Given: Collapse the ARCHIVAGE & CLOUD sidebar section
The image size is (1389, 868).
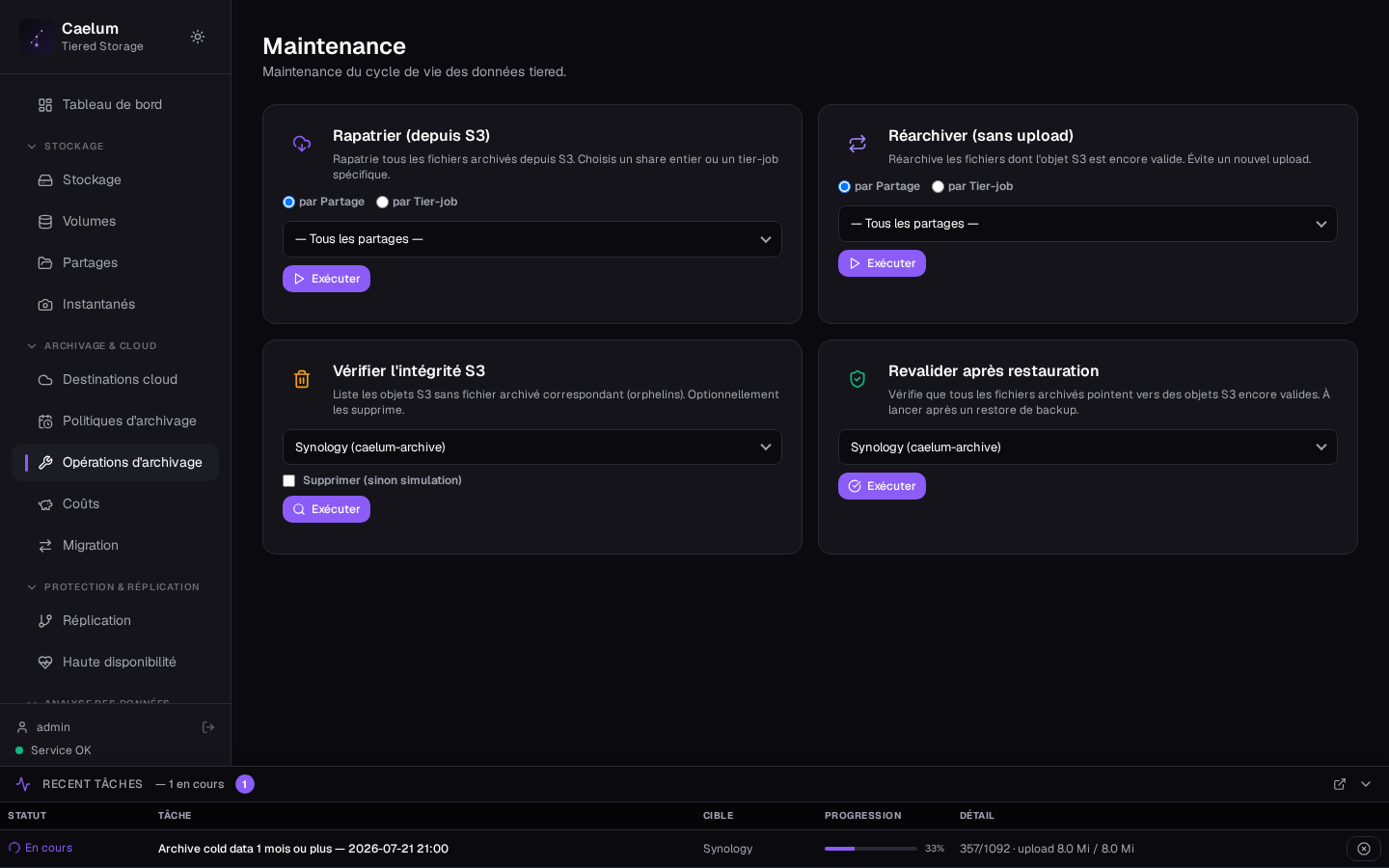Looking at the screenshot, I should [32, 346].
